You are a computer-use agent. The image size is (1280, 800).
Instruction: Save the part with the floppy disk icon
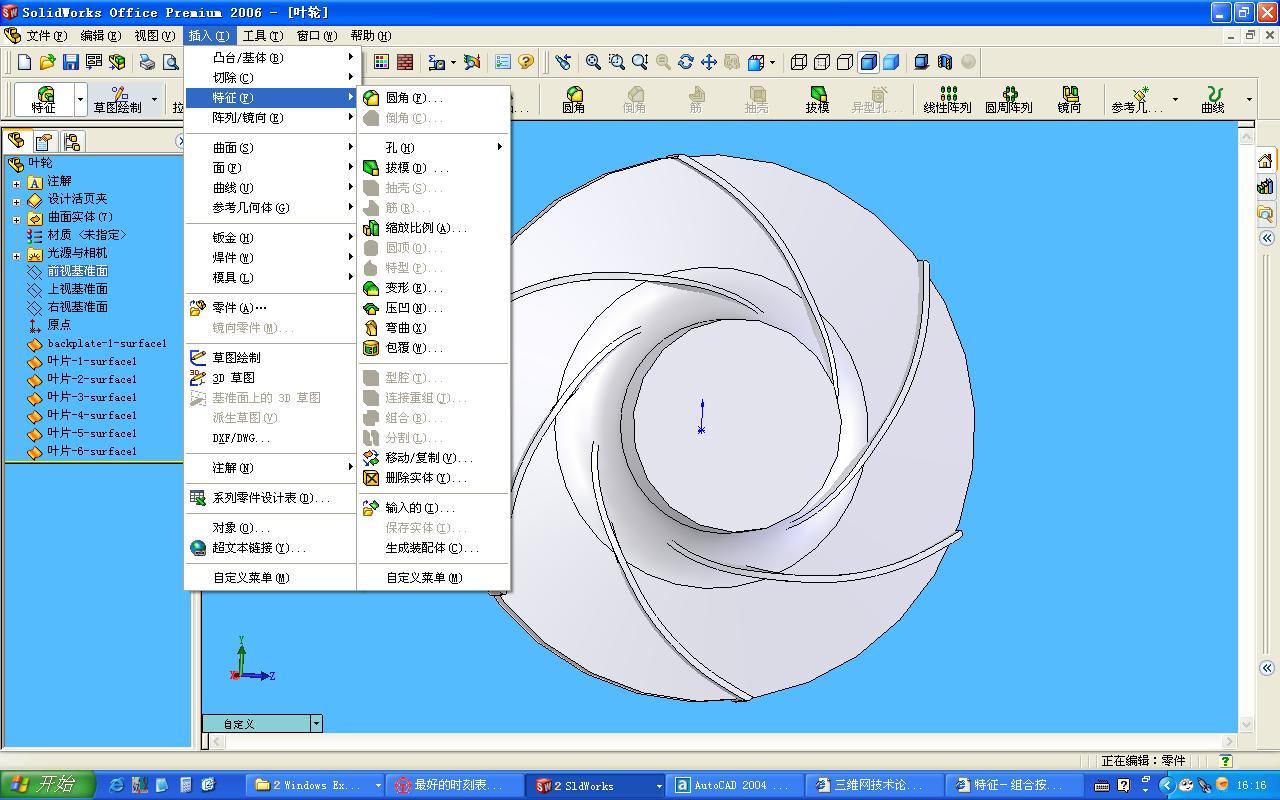point(70,62)
